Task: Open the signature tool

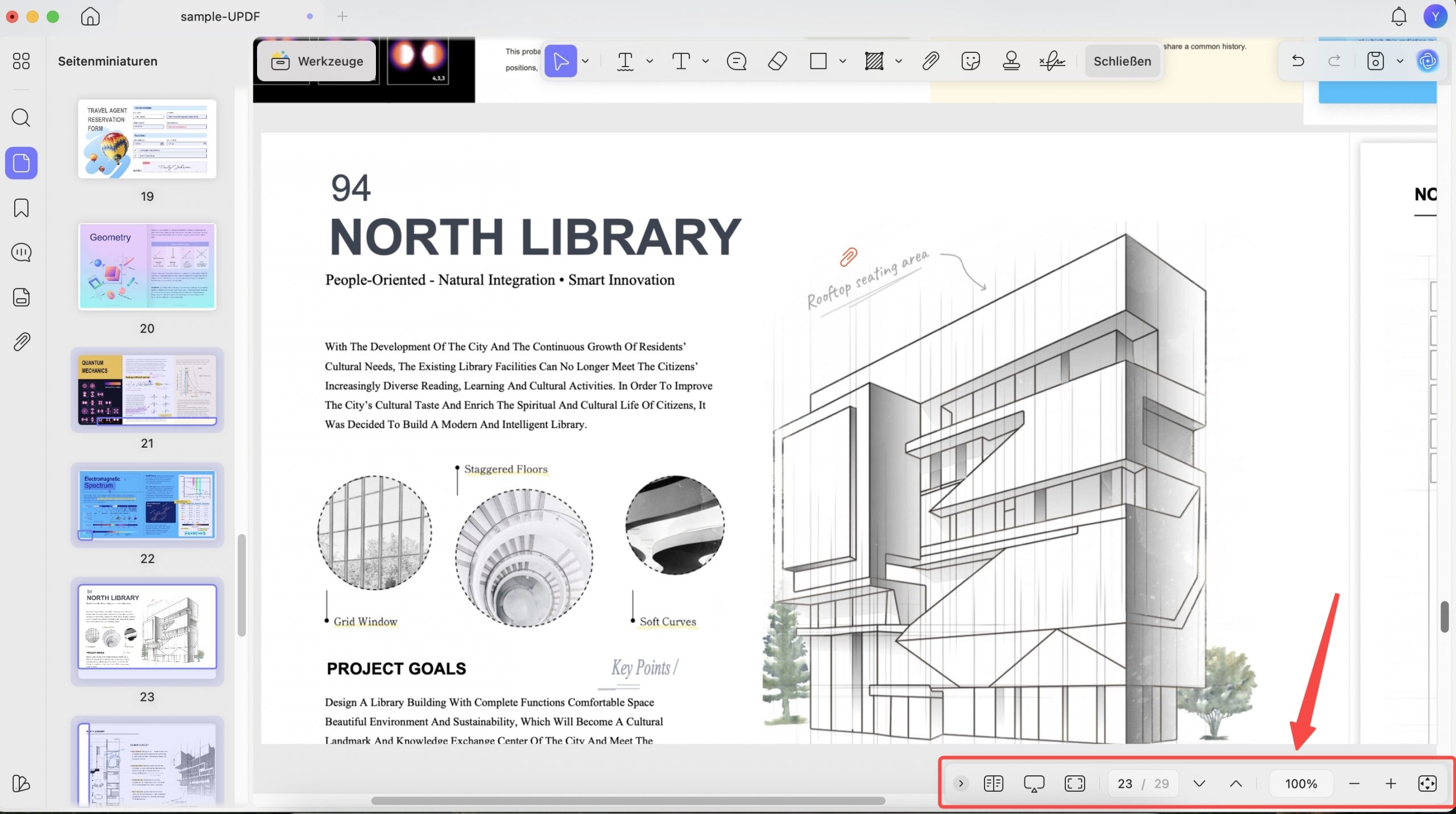Action: (1052, 61)
